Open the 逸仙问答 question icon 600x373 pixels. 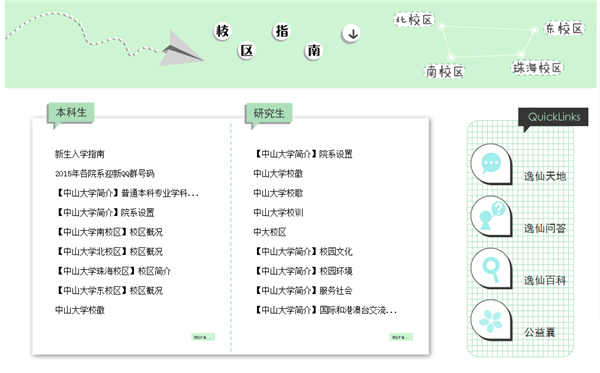click(x=491, y=216)
